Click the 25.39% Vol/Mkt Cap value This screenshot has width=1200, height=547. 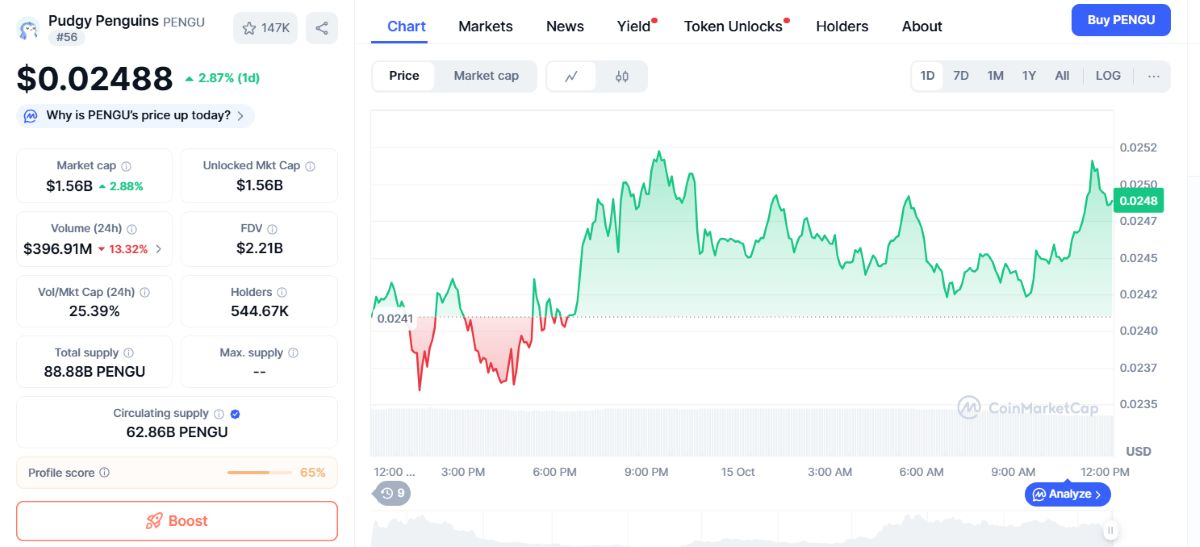[x=95, y=311]
